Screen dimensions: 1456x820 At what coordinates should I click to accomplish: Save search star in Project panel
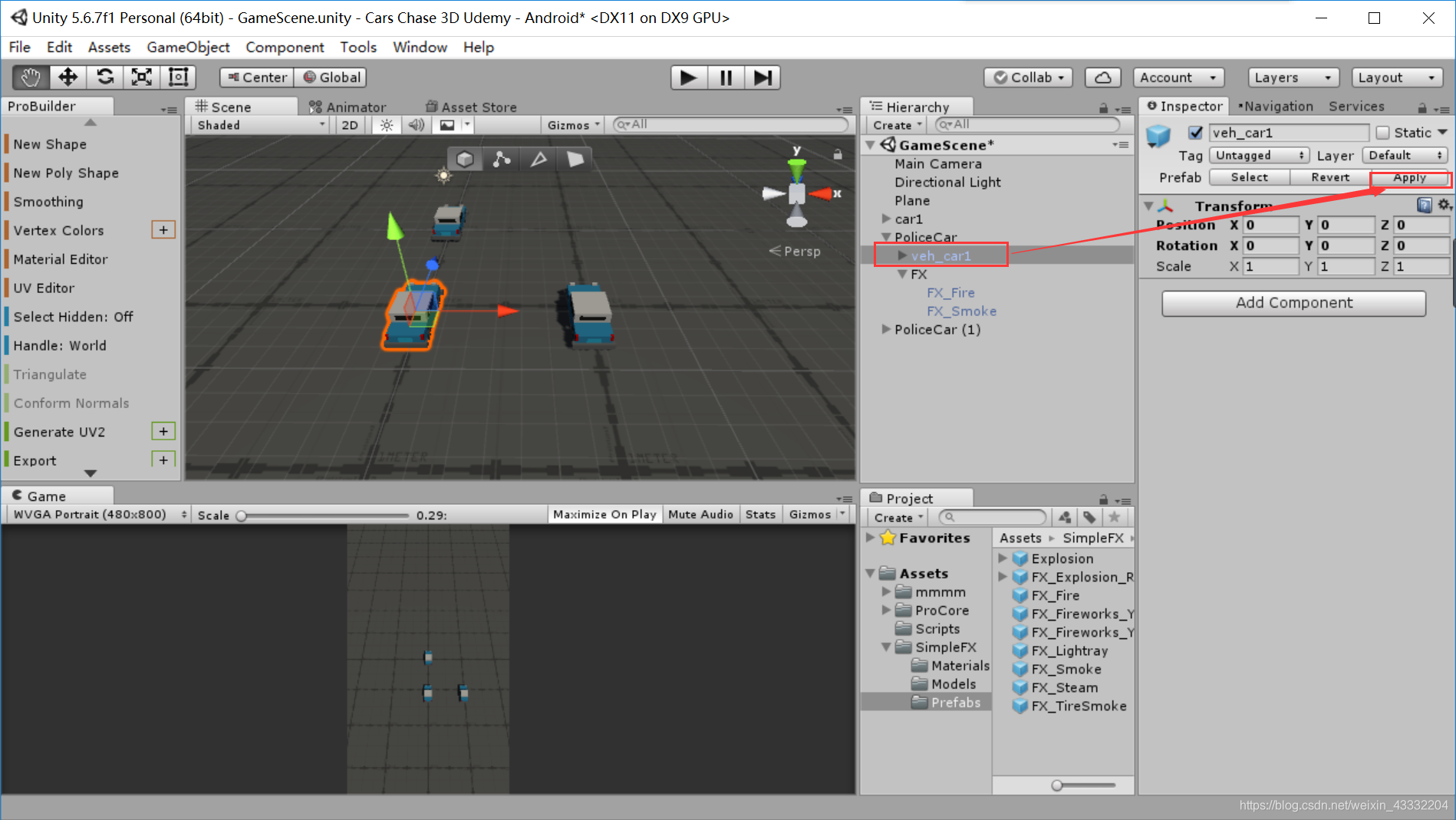click(x=1115, y=517)
